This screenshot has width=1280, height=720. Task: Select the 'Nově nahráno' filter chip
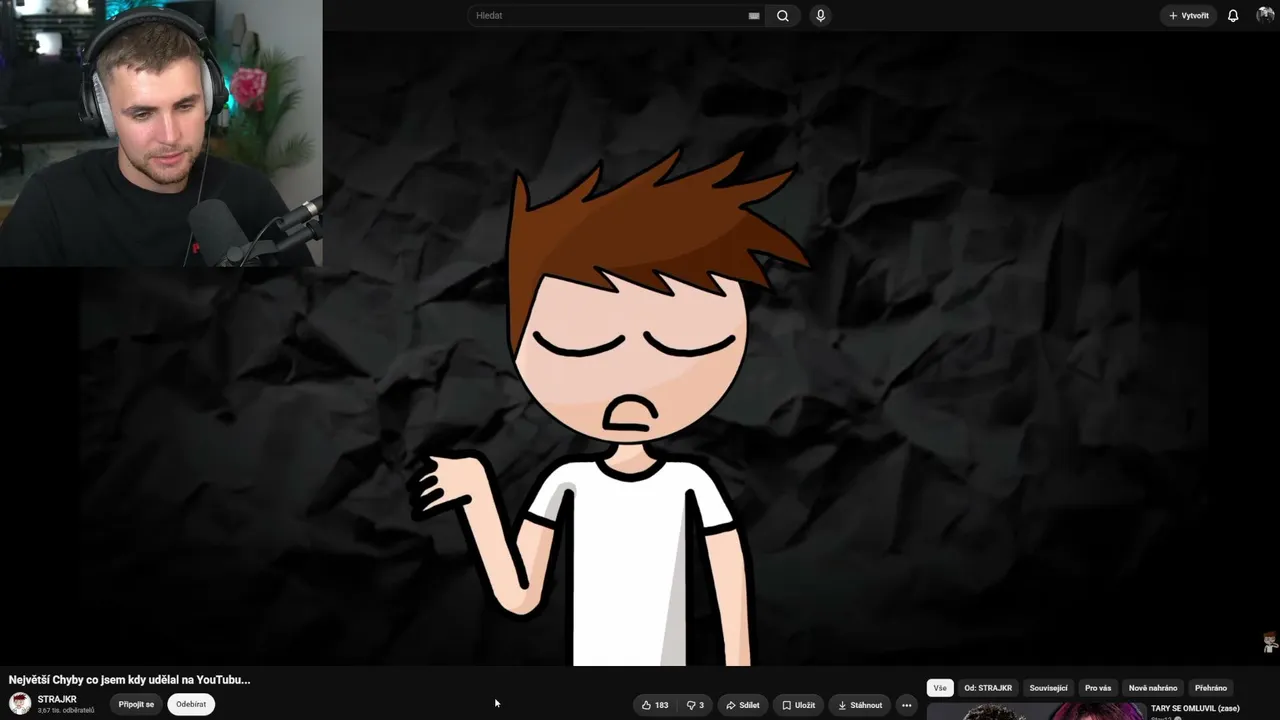[x=1153, y=688]
